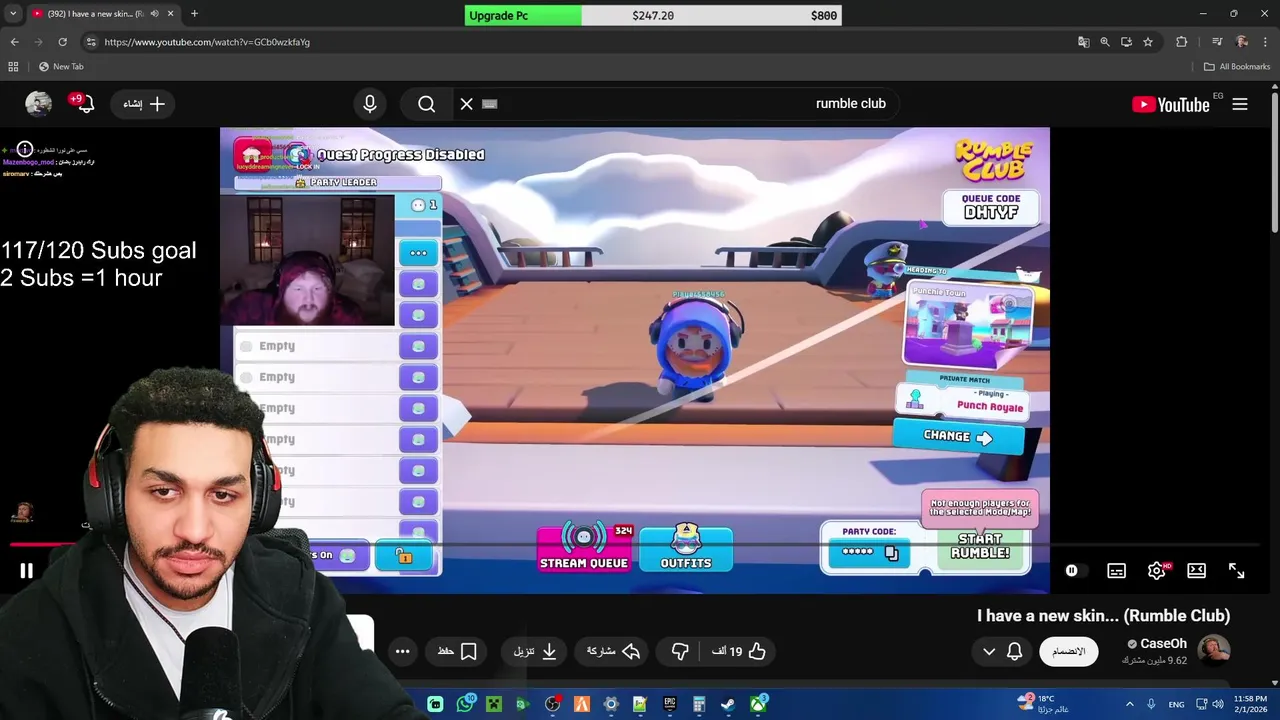Open tab search dropdown arrow
Viewport: 1280px width, 720px height.
13,14
